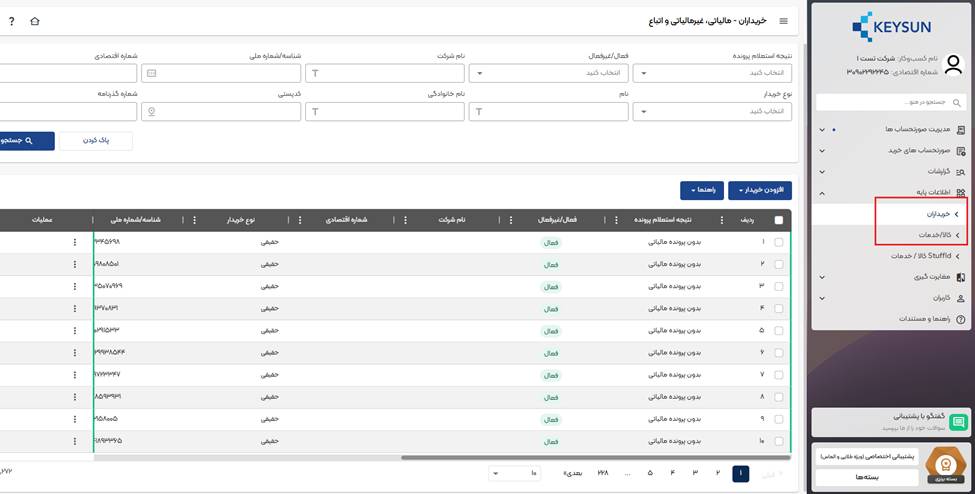Click the user profile avatar in the sidebar
The width and height of the screenshot is (975, 494).
click(x=953, y=66)
